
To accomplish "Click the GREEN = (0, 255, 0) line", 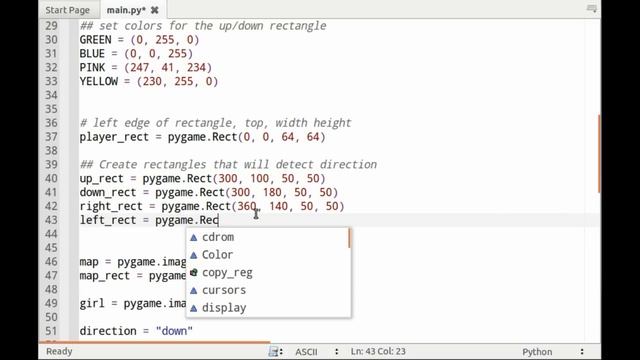I will click(140, 40).
